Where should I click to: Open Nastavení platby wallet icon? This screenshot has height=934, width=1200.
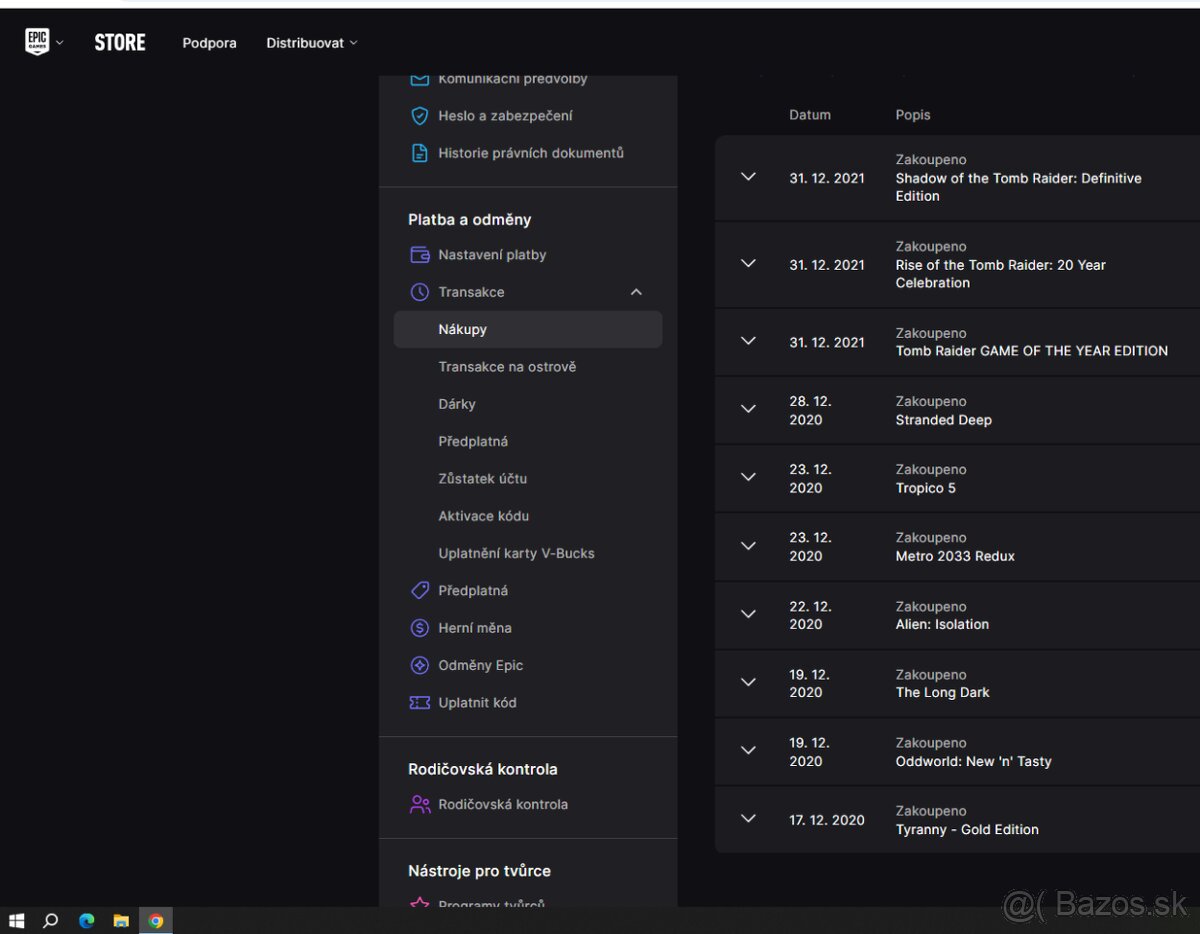[420, 255]
